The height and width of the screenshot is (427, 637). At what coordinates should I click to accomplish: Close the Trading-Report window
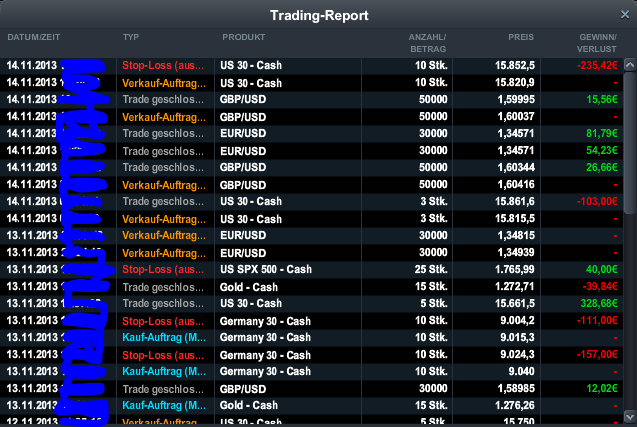pos(625,15)
